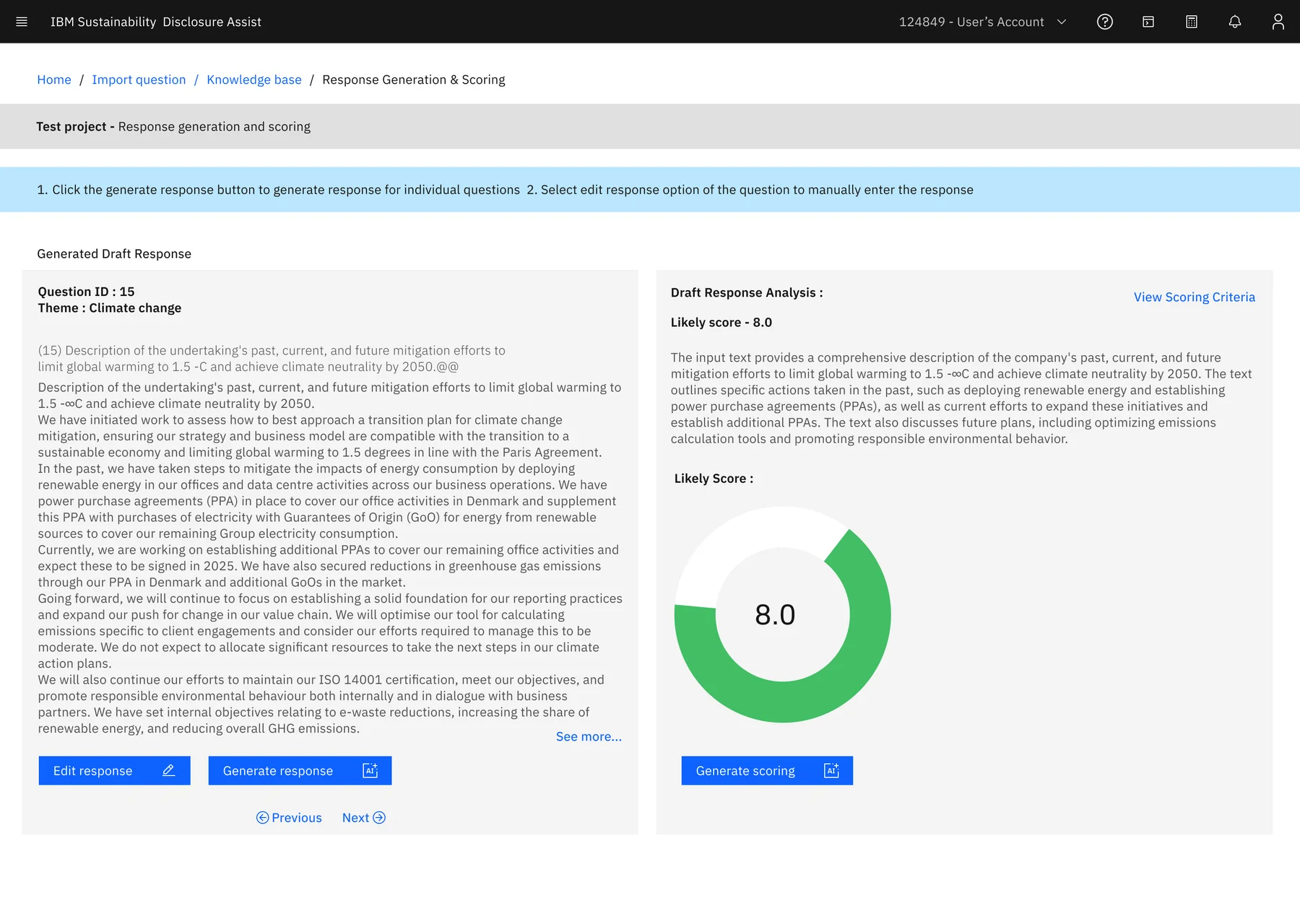Screen dimensions: 1300x924
Task: Click the Question ID : 15 heading
Action: click(86, 292)
